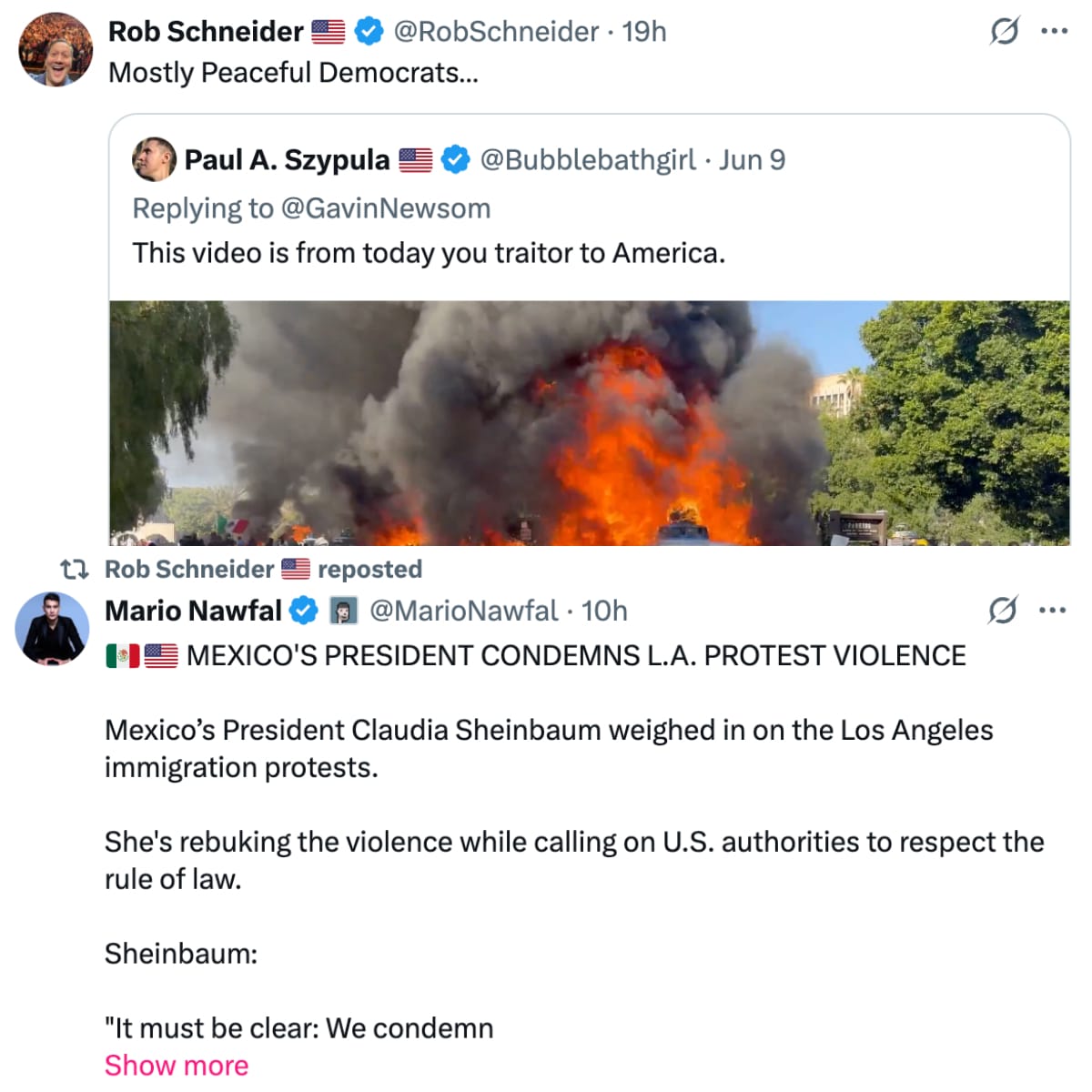This screenshot has width=1092, height=1092.
Task: Click Rob Schneider's verified badge
Action: tap(369, 32)
